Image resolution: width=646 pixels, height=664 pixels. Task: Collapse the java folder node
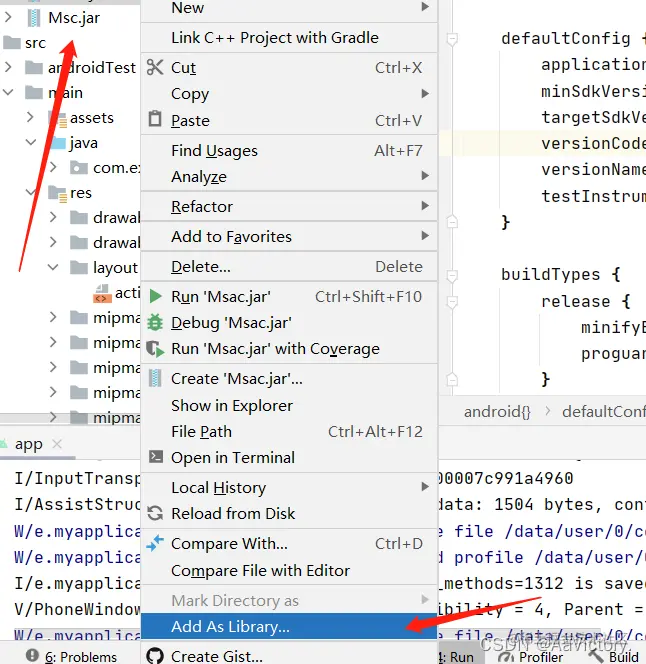click(x=30, y=142)
